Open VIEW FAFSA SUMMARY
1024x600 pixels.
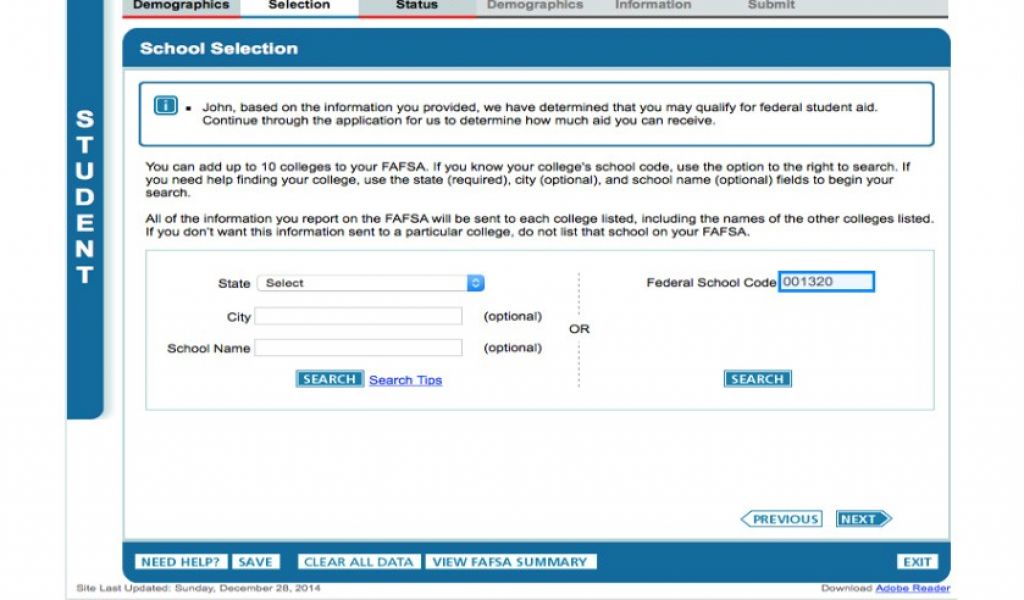tap(510, 562)
